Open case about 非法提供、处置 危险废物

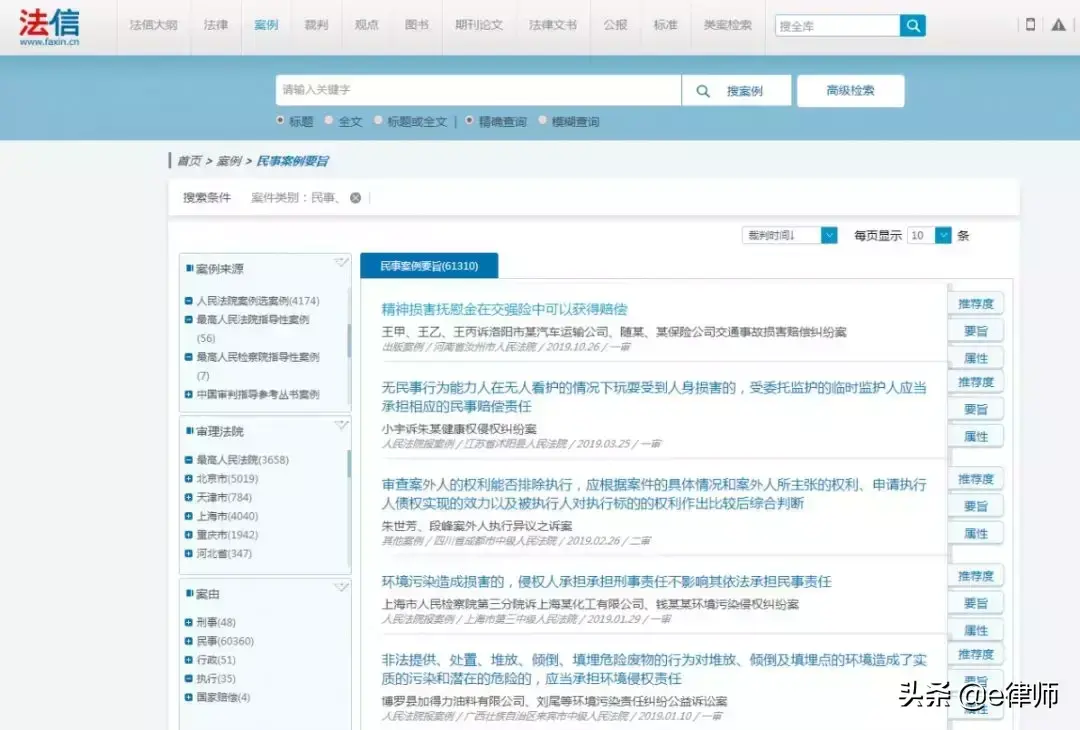[654, 669]
